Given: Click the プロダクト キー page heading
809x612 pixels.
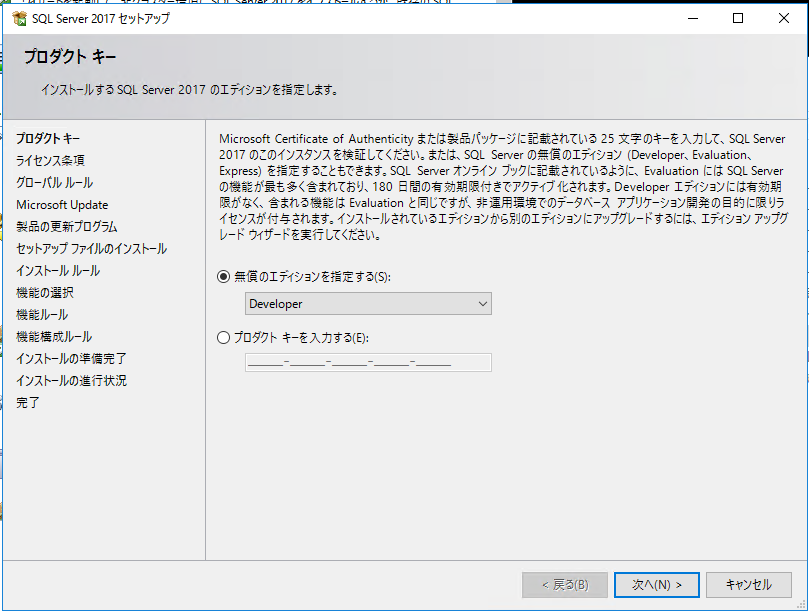Looking at the screenshot, I should [x=70, y=56].
